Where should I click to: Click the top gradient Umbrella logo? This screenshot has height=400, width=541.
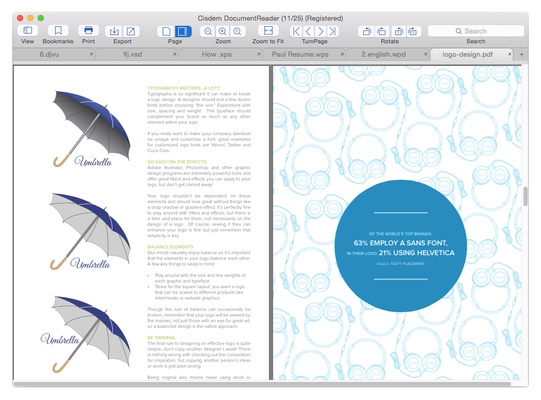91,129
